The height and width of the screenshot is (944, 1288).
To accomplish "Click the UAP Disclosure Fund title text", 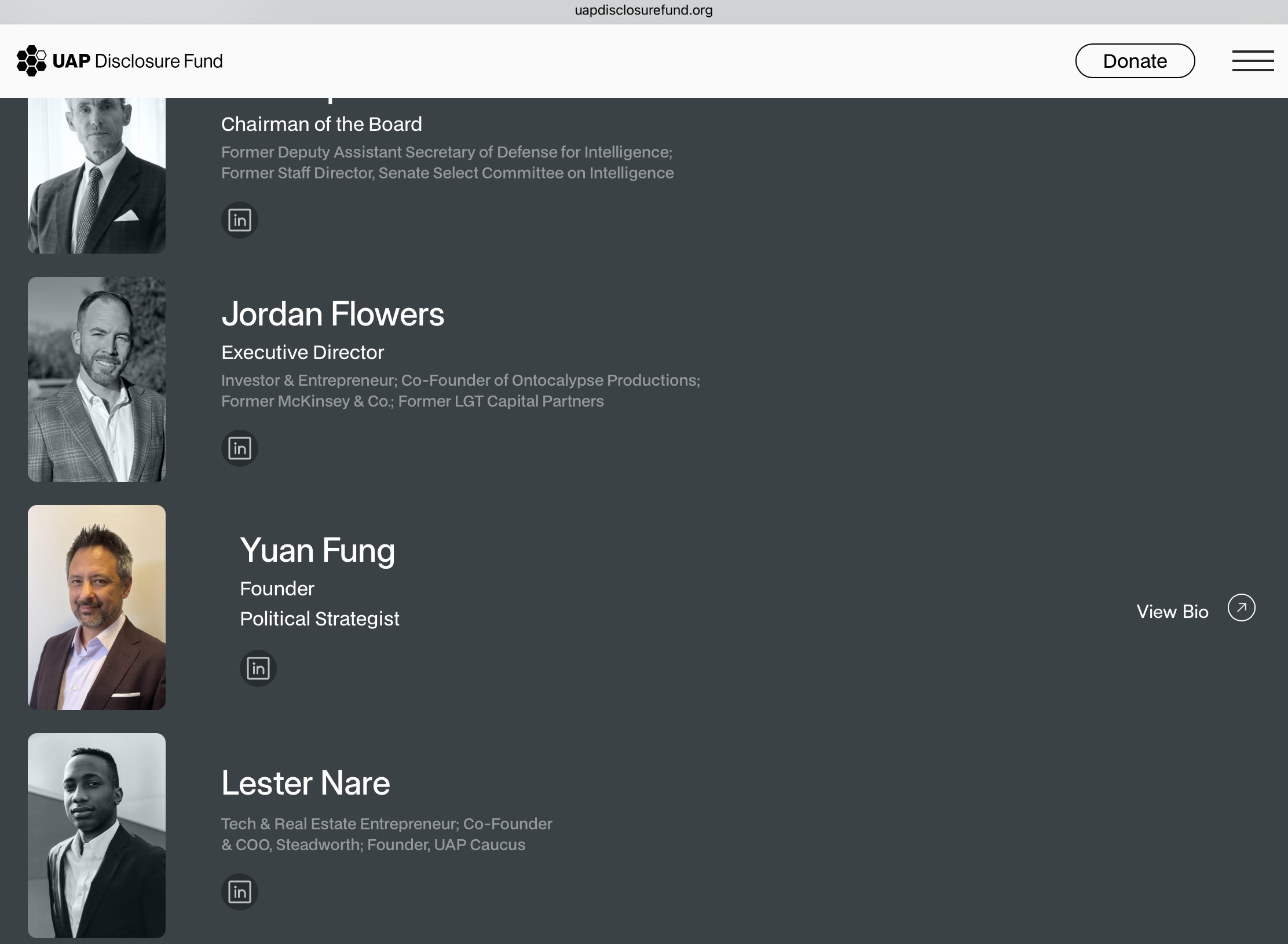I will (137, 61).
